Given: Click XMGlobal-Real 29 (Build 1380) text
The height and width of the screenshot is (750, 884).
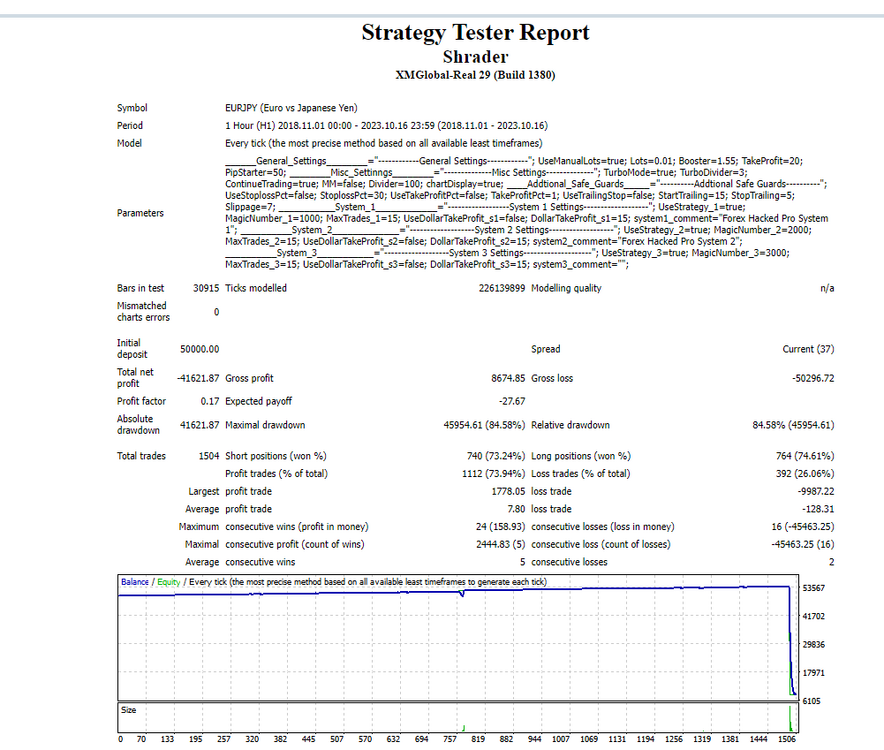Looking at the screenshot, I should click(475, 75).
